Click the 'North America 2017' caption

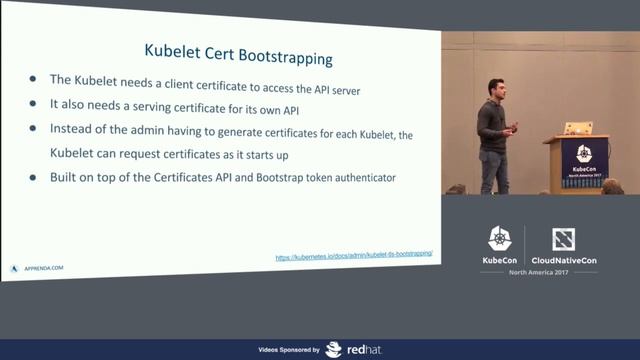pyautogui.click(x=538, y=272)
